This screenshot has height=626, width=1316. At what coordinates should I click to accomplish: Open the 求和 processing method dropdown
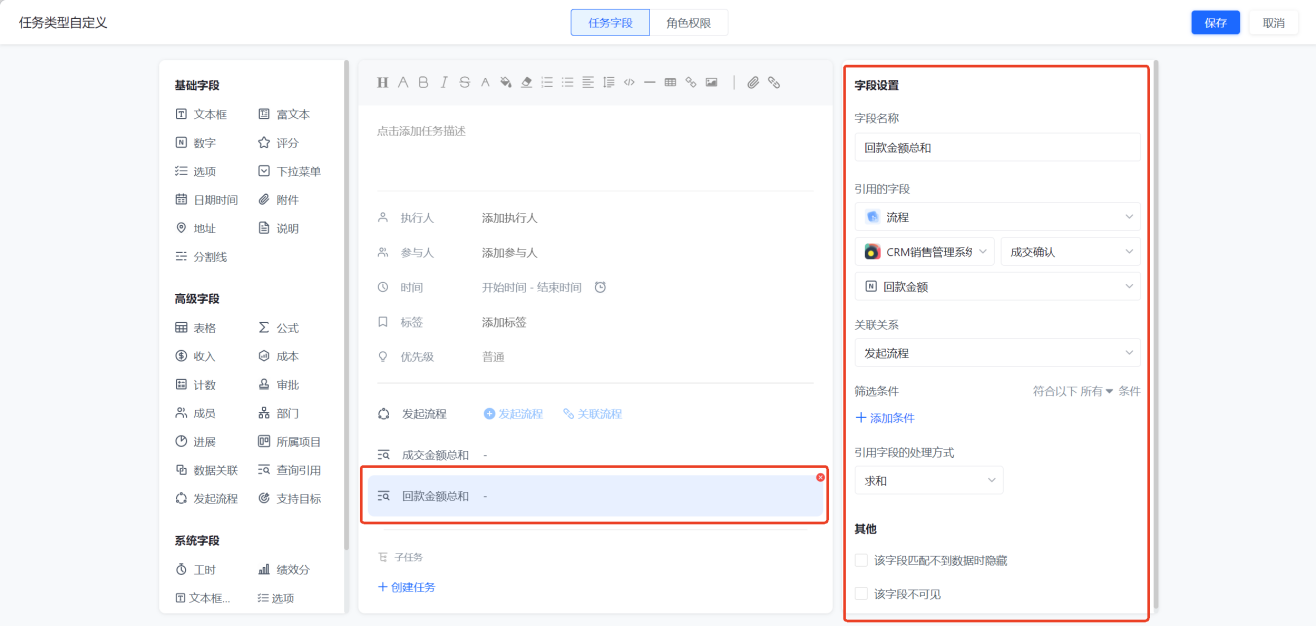point(929,481)
